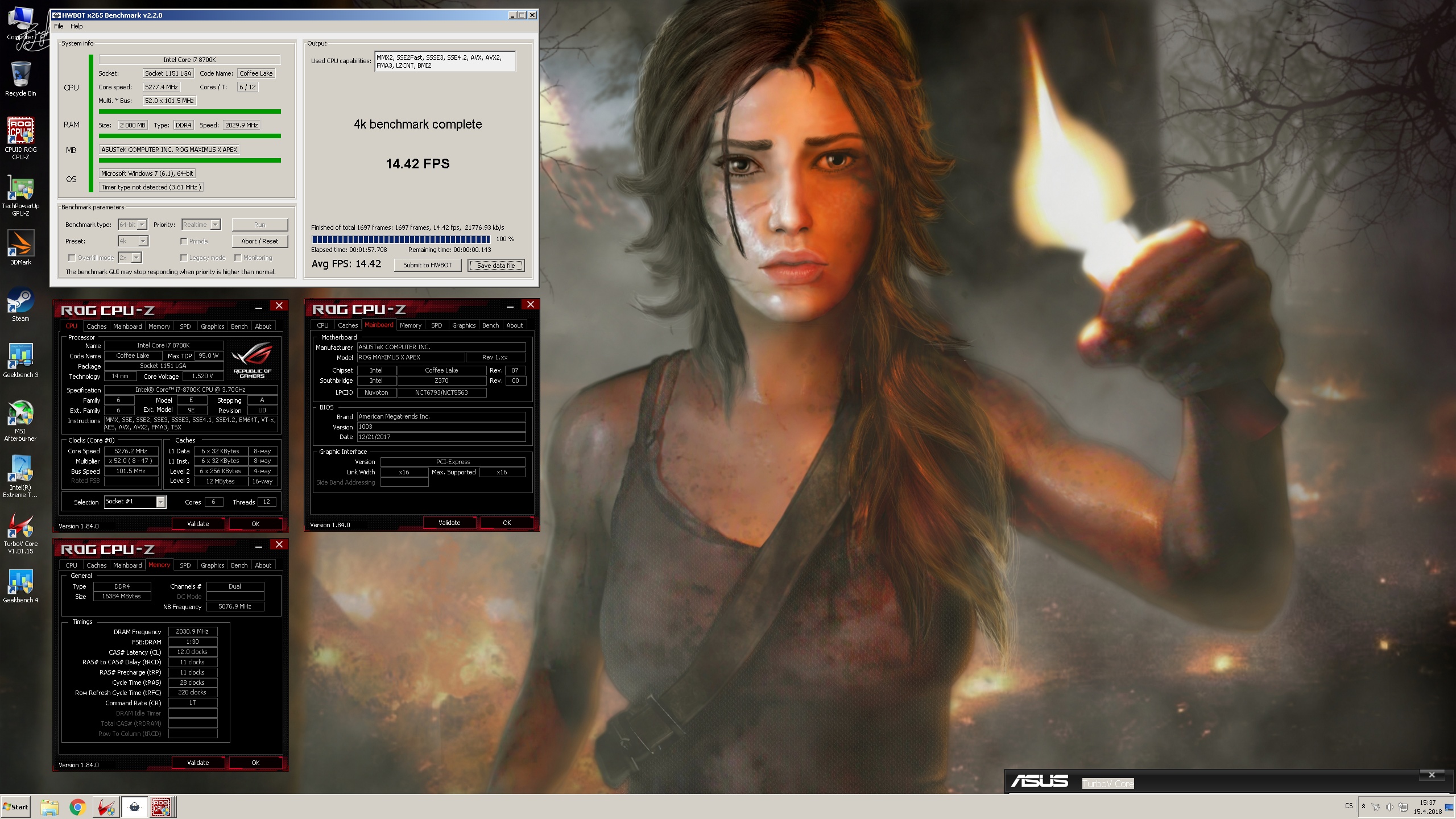Switch to TurboV Core taskbar button
1456x819 pixels.
(106, 807)
